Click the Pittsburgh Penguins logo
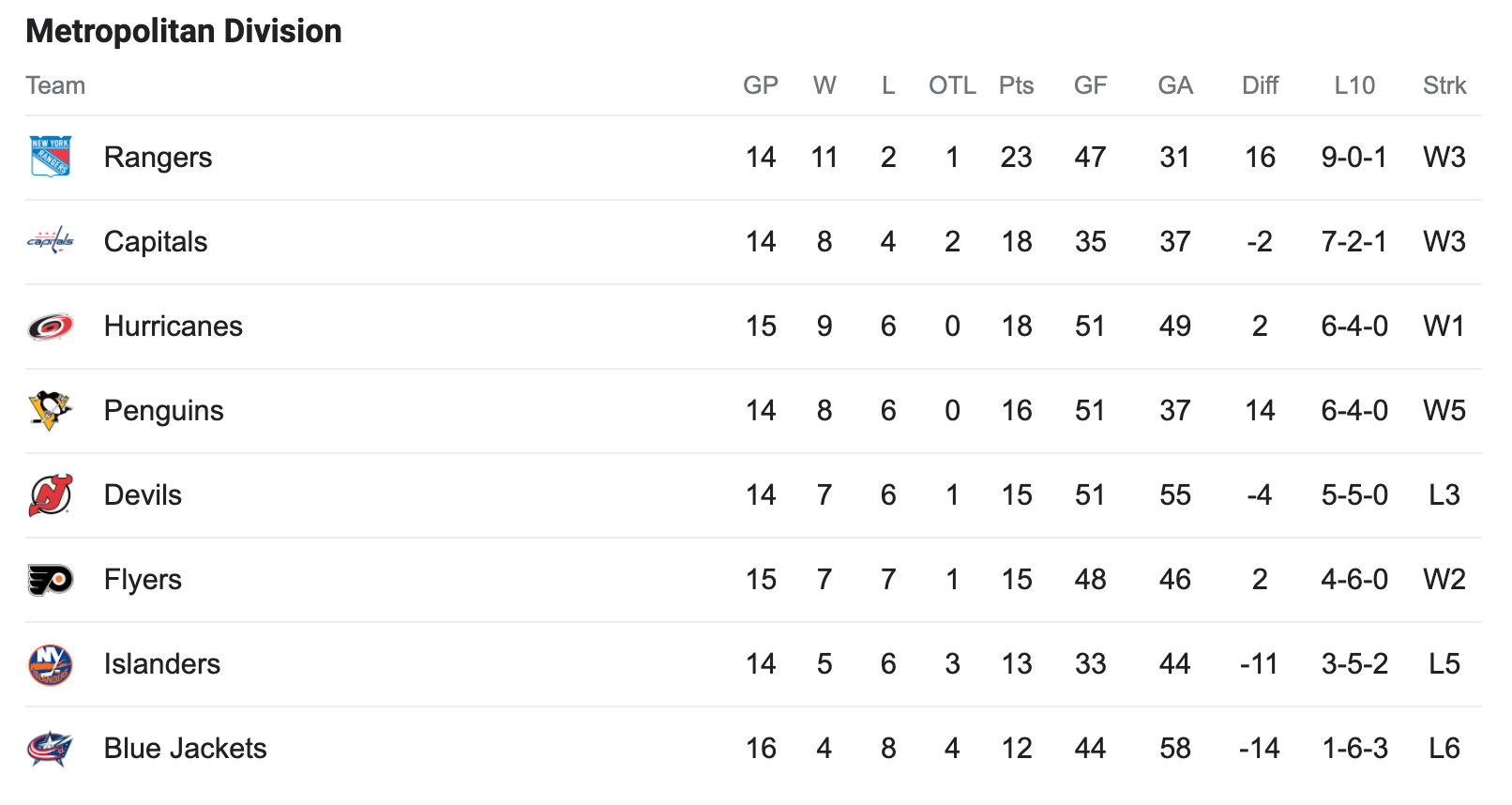This screenshot has height=805, width=1512. tap(51, 411)
